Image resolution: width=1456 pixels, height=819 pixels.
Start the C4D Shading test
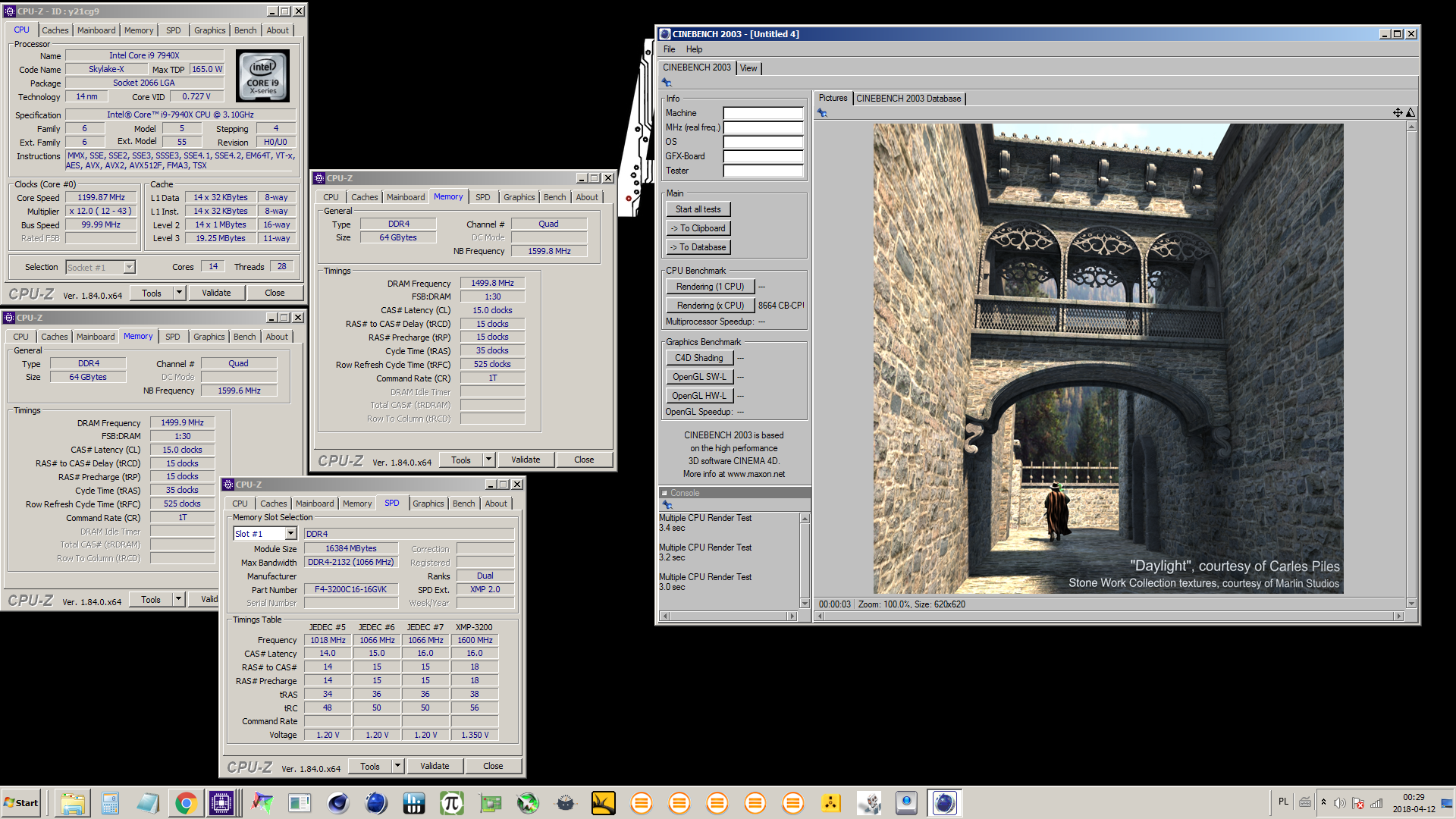(x=698, y=358)
